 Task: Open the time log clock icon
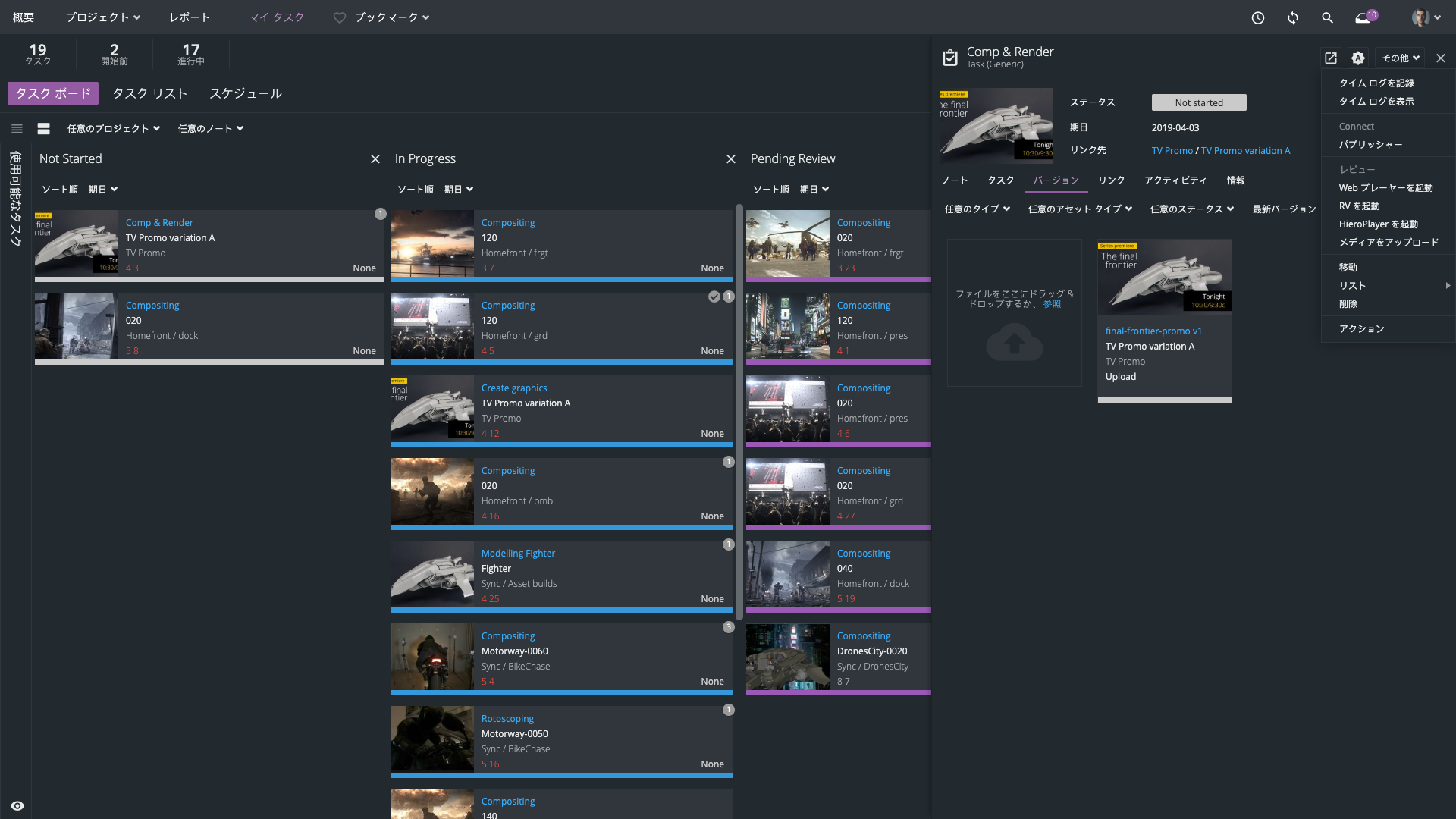[x=1258, y=17]
